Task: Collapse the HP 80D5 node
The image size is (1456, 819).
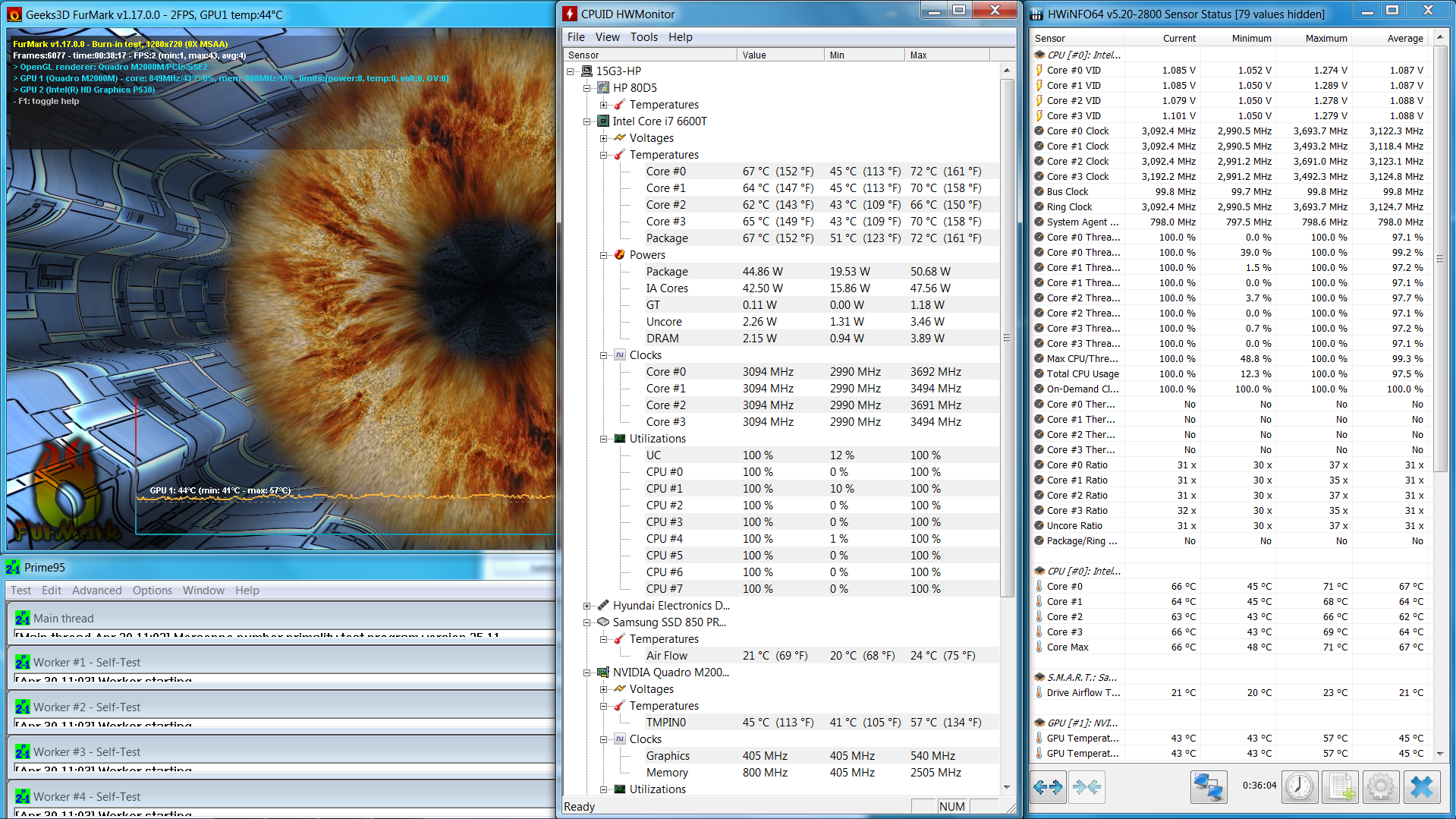Action: [x=587, y=88]
